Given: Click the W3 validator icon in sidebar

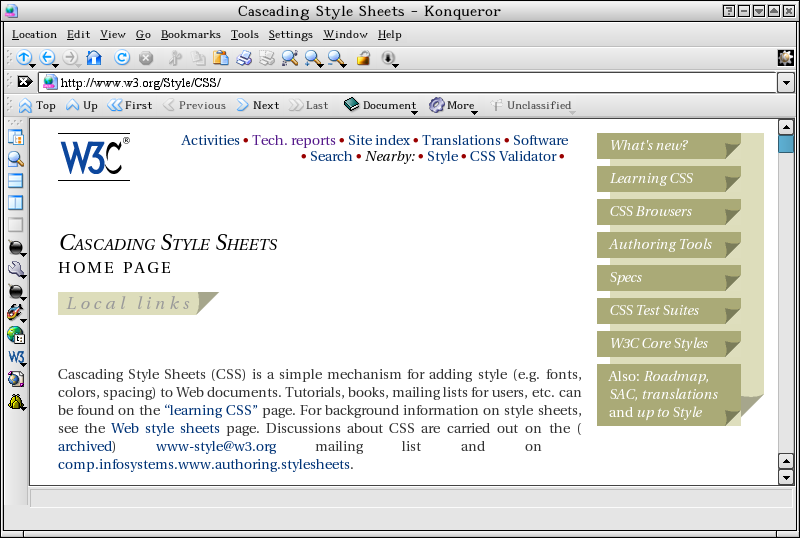Looking at the screenshot, I should pos(16,357).
